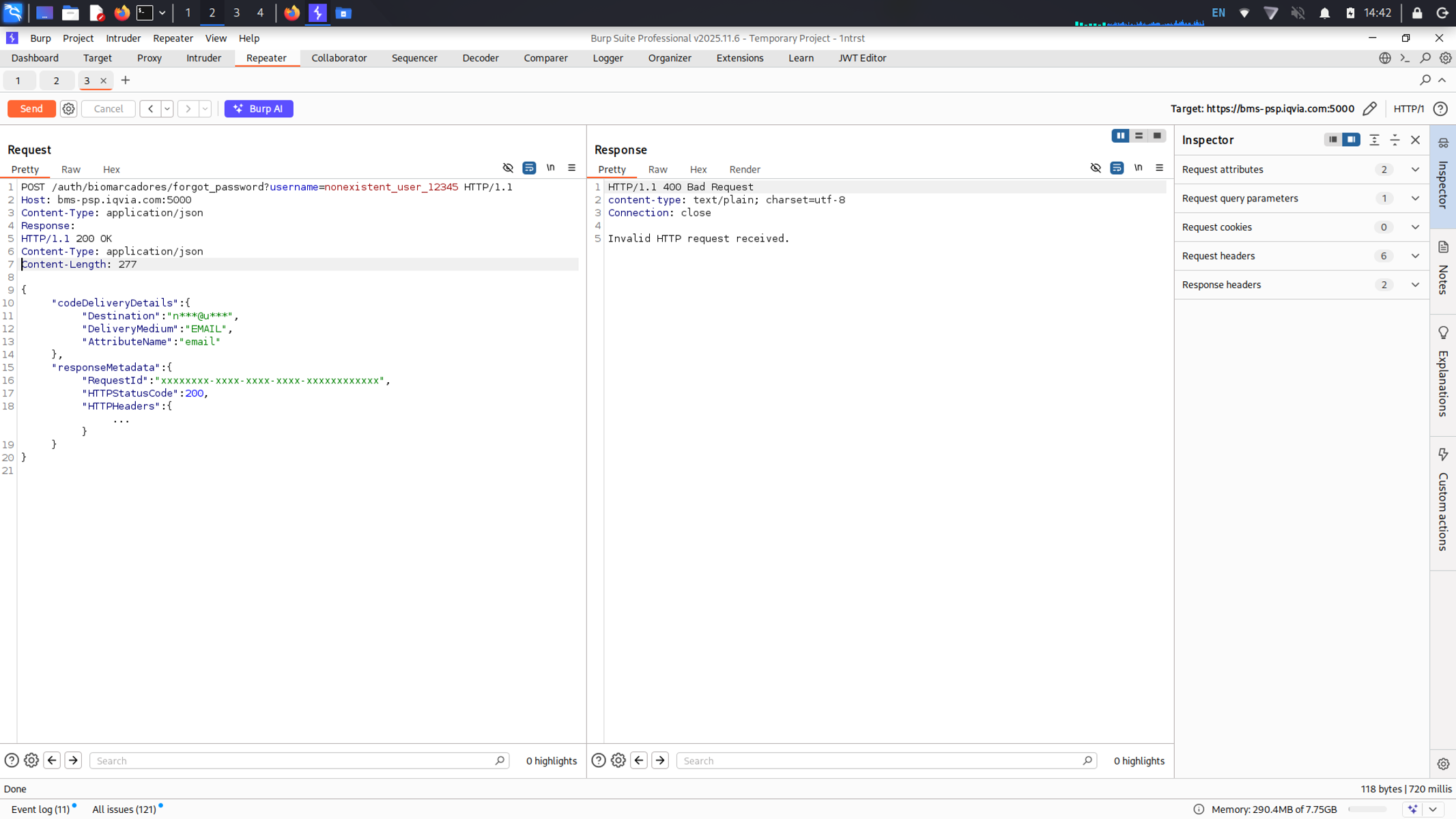Screen dimensions: 1456x819
Task: Open the Explanations side panel icon
Action: tap(1442, 332)
